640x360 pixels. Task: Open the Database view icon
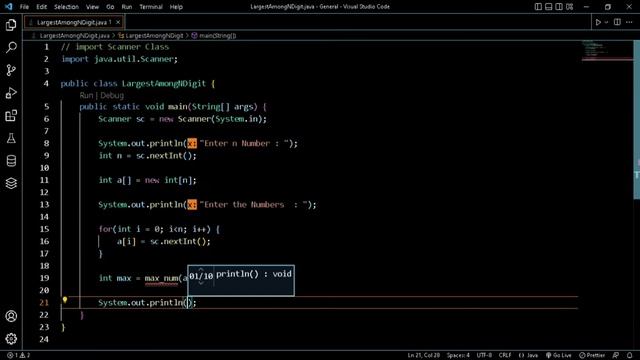point(11,161)
